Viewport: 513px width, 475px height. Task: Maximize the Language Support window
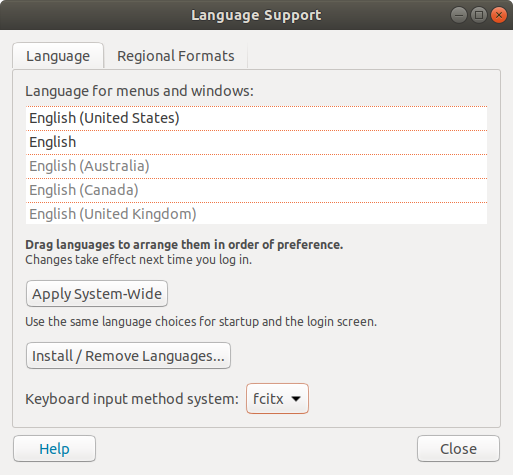point(479,15)
